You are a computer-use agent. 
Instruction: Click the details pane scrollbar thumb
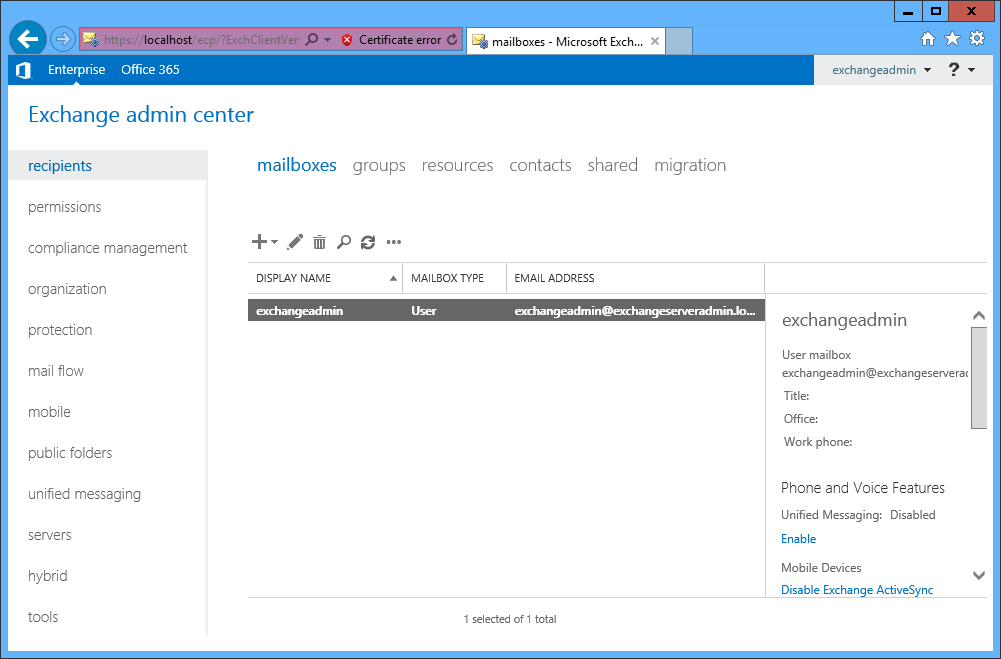[x=979, y=378]
